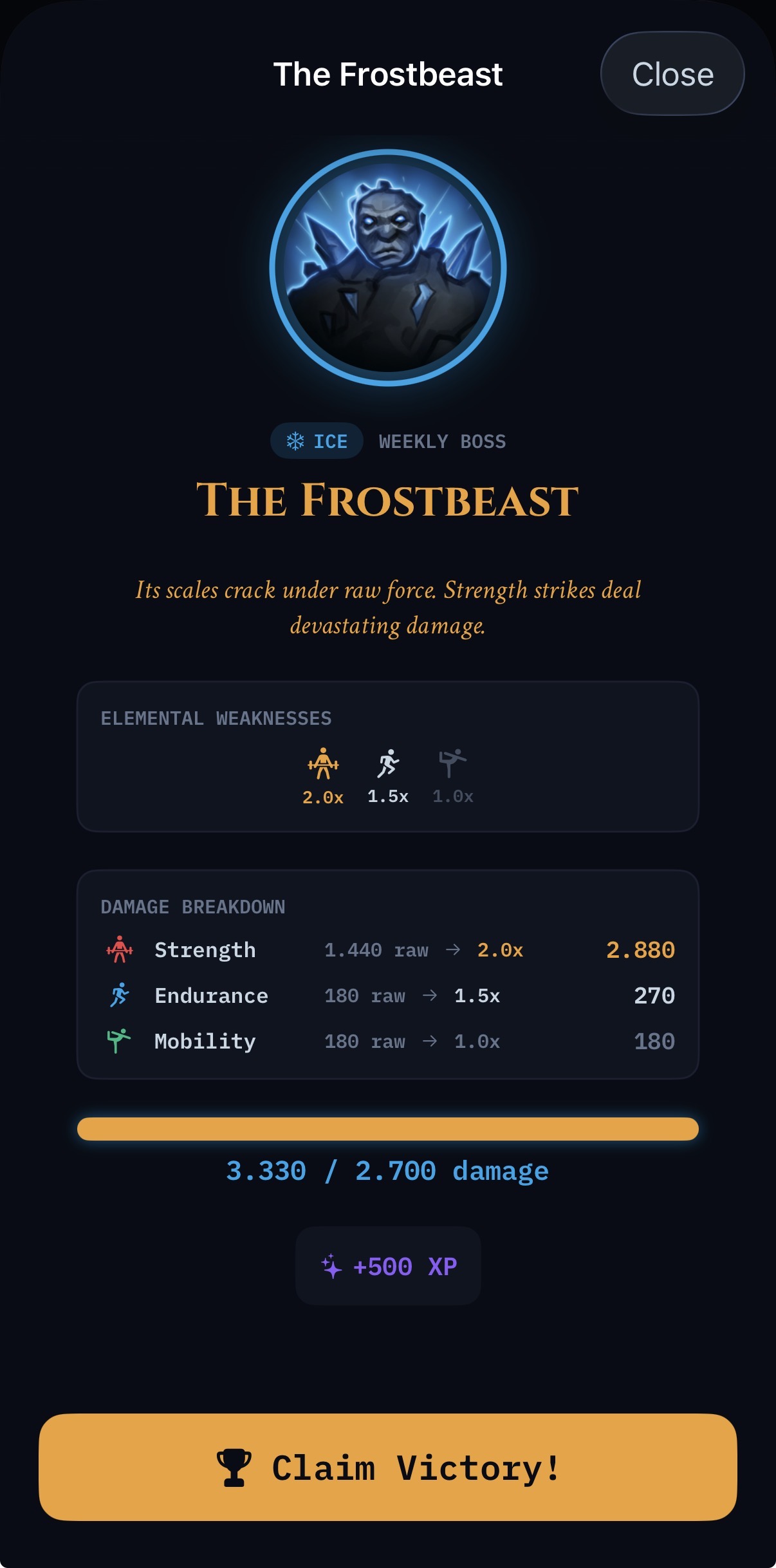
Task: Close the Frostbeast dialog
Action: 672,74
